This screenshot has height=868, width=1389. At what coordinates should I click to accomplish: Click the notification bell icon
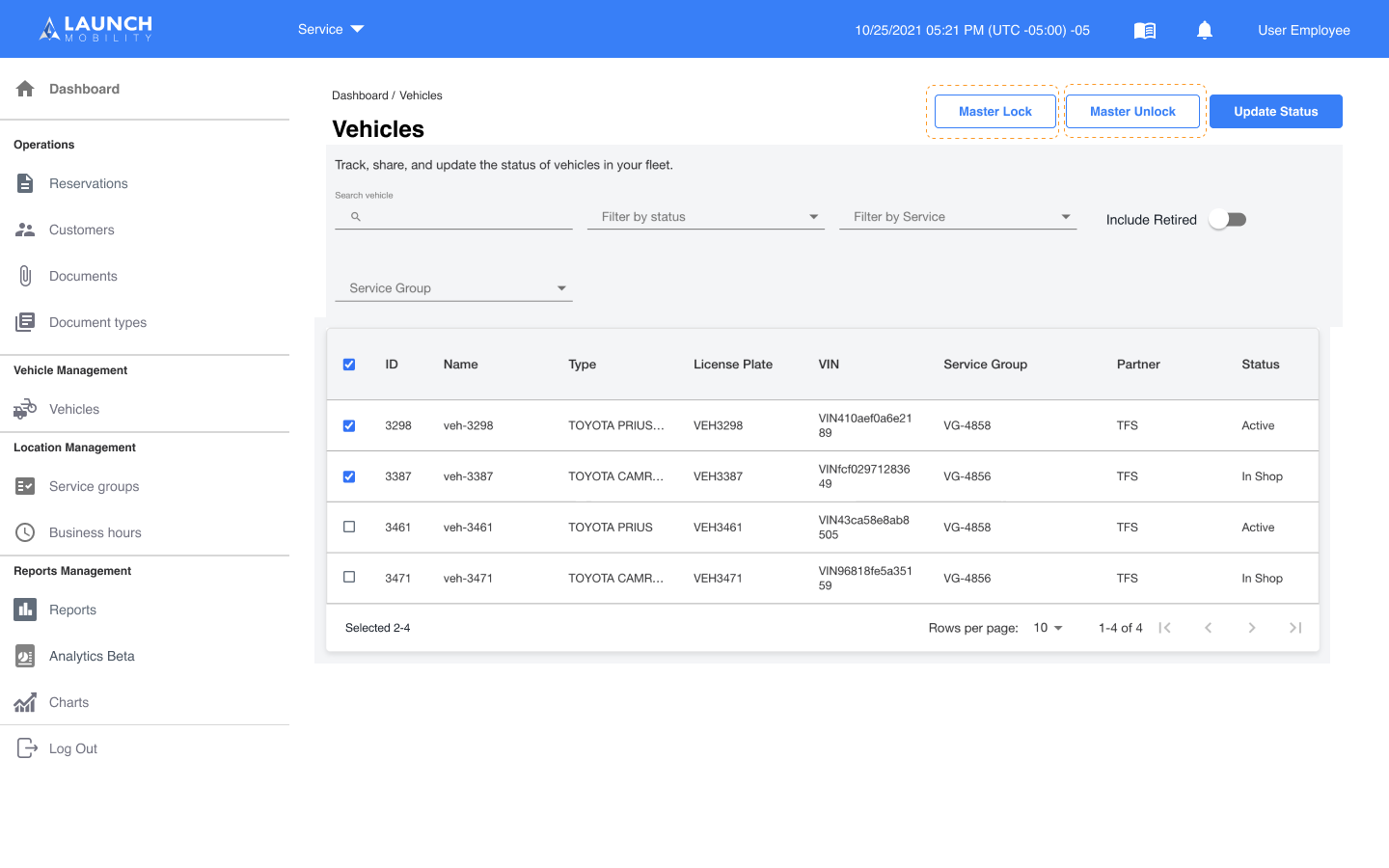[1204, 30]
